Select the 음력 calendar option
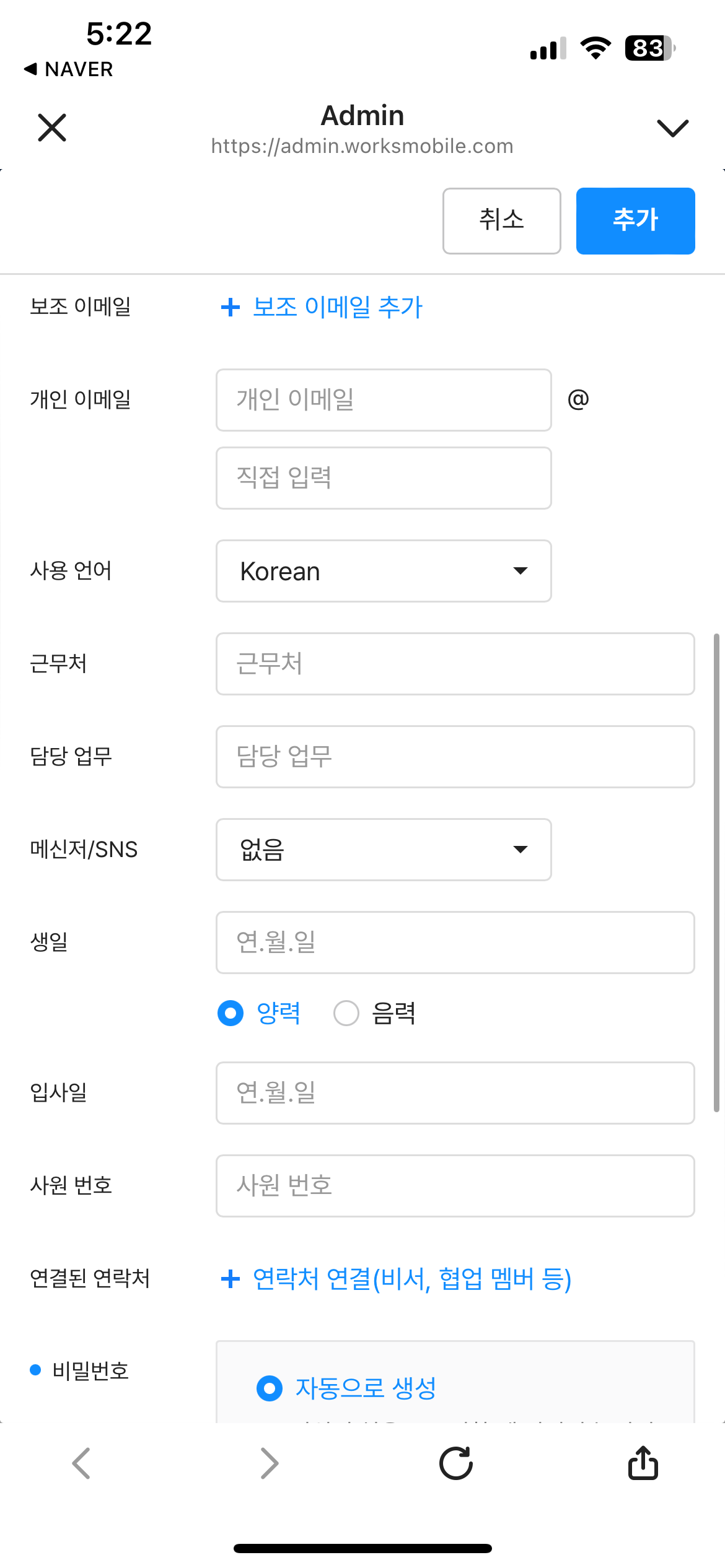The image size is (725, 1568). (x=346, y=1014)
